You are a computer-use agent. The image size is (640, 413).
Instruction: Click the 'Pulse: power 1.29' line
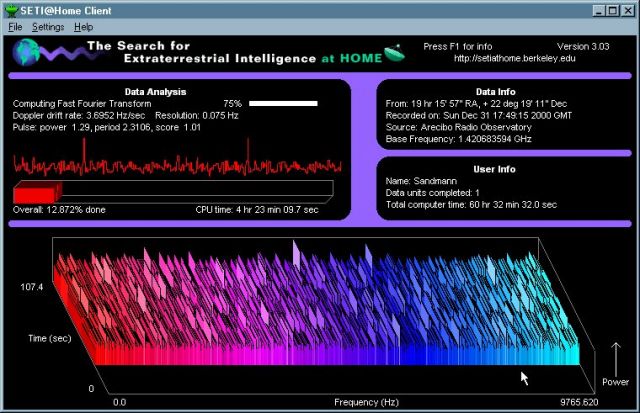[x=107, y=127]
